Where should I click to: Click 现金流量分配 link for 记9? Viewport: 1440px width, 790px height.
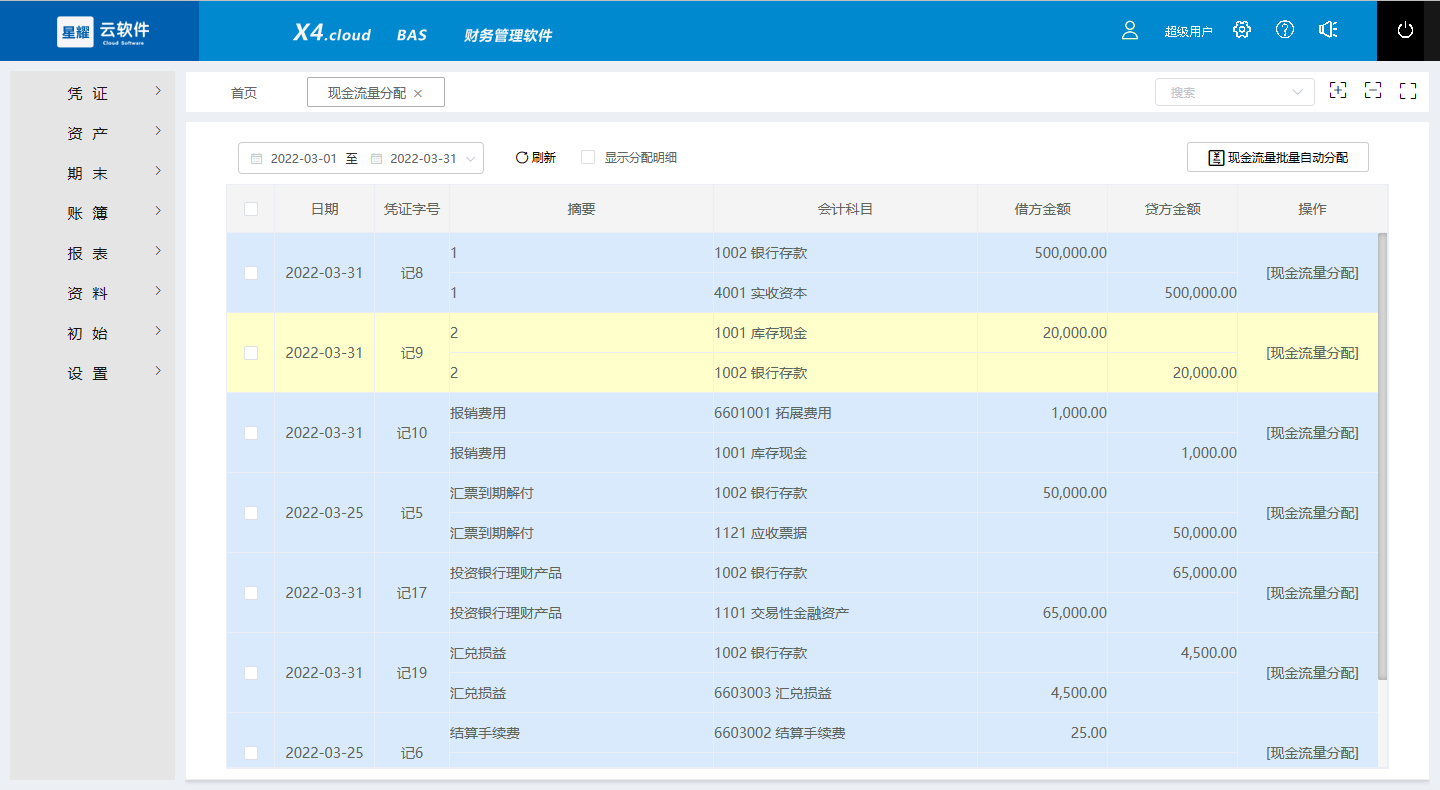(1312, 353)
